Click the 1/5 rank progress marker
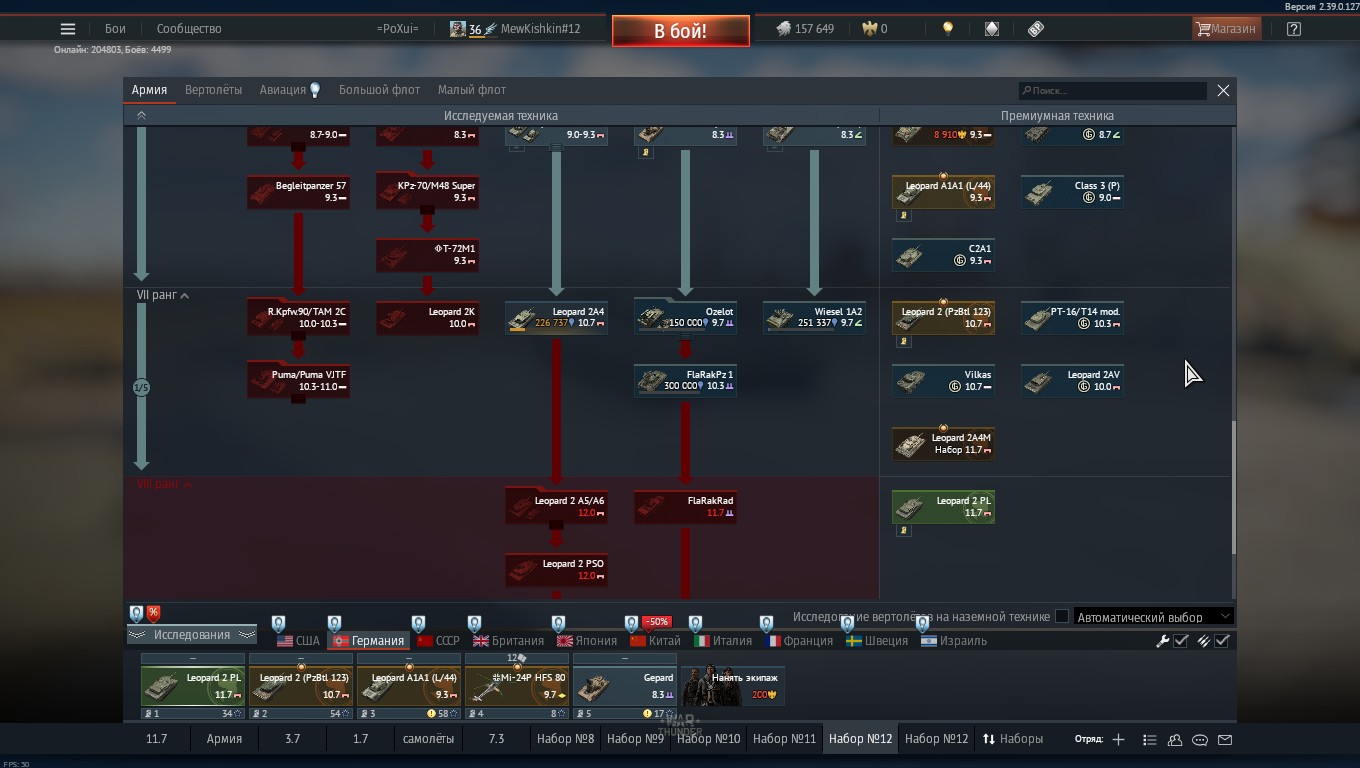Screen dimensions: 1360x768 pyautogui.click(x=141, y=387)
